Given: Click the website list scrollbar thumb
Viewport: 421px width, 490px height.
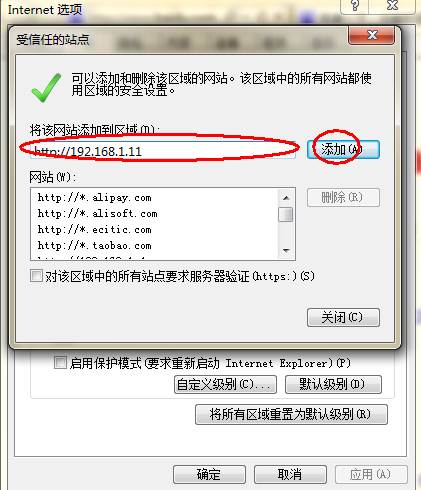Looking at the screenshot, I should [286, 214].
